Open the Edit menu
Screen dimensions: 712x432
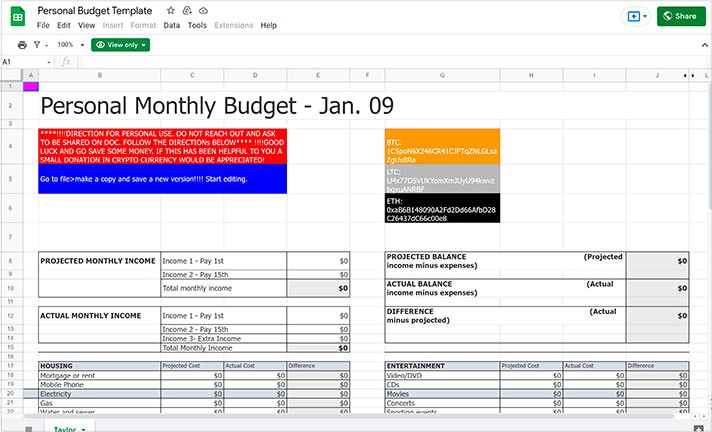pos(64,25)
